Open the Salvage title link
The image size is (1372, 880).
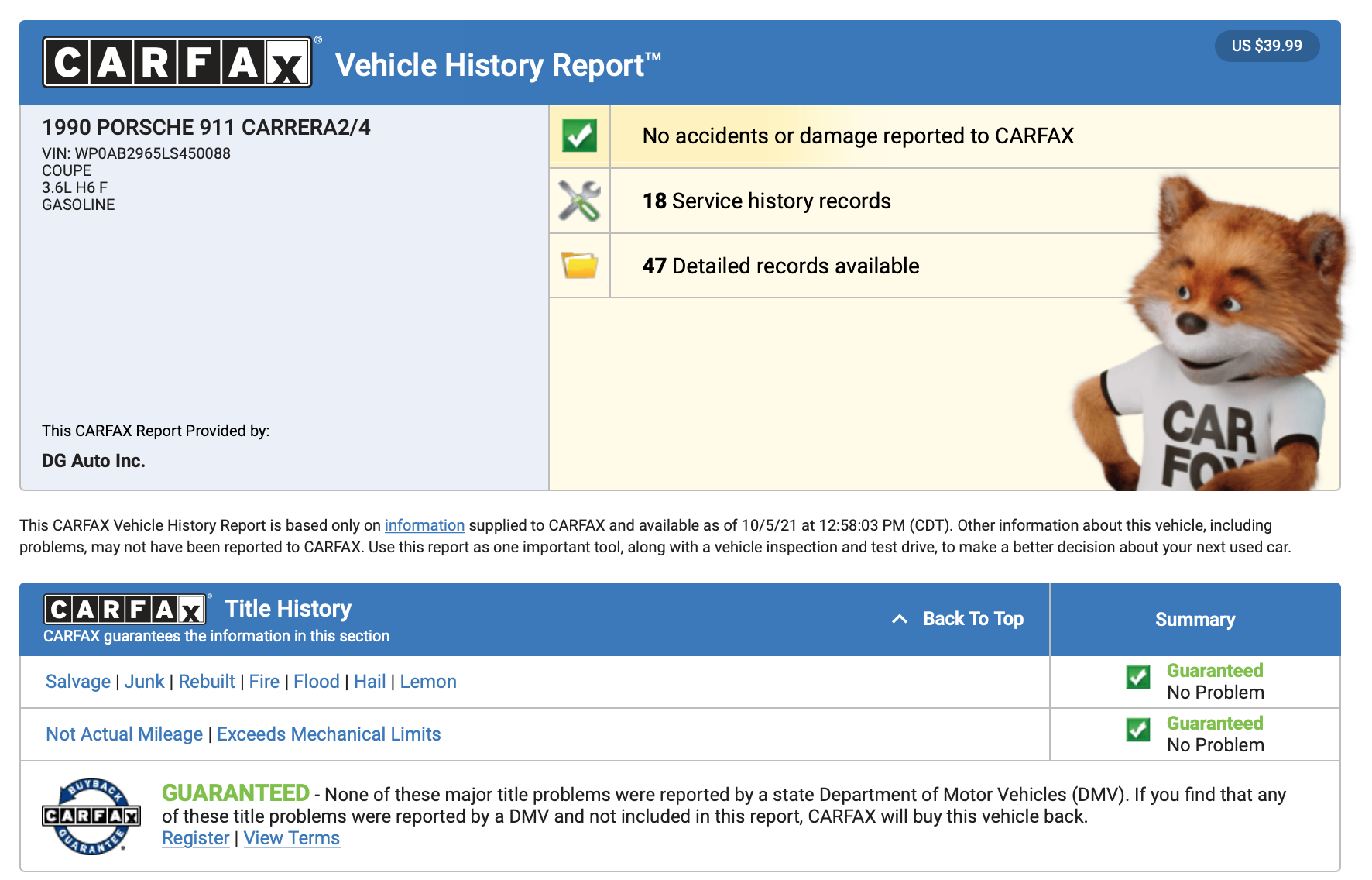click(78, 682)
